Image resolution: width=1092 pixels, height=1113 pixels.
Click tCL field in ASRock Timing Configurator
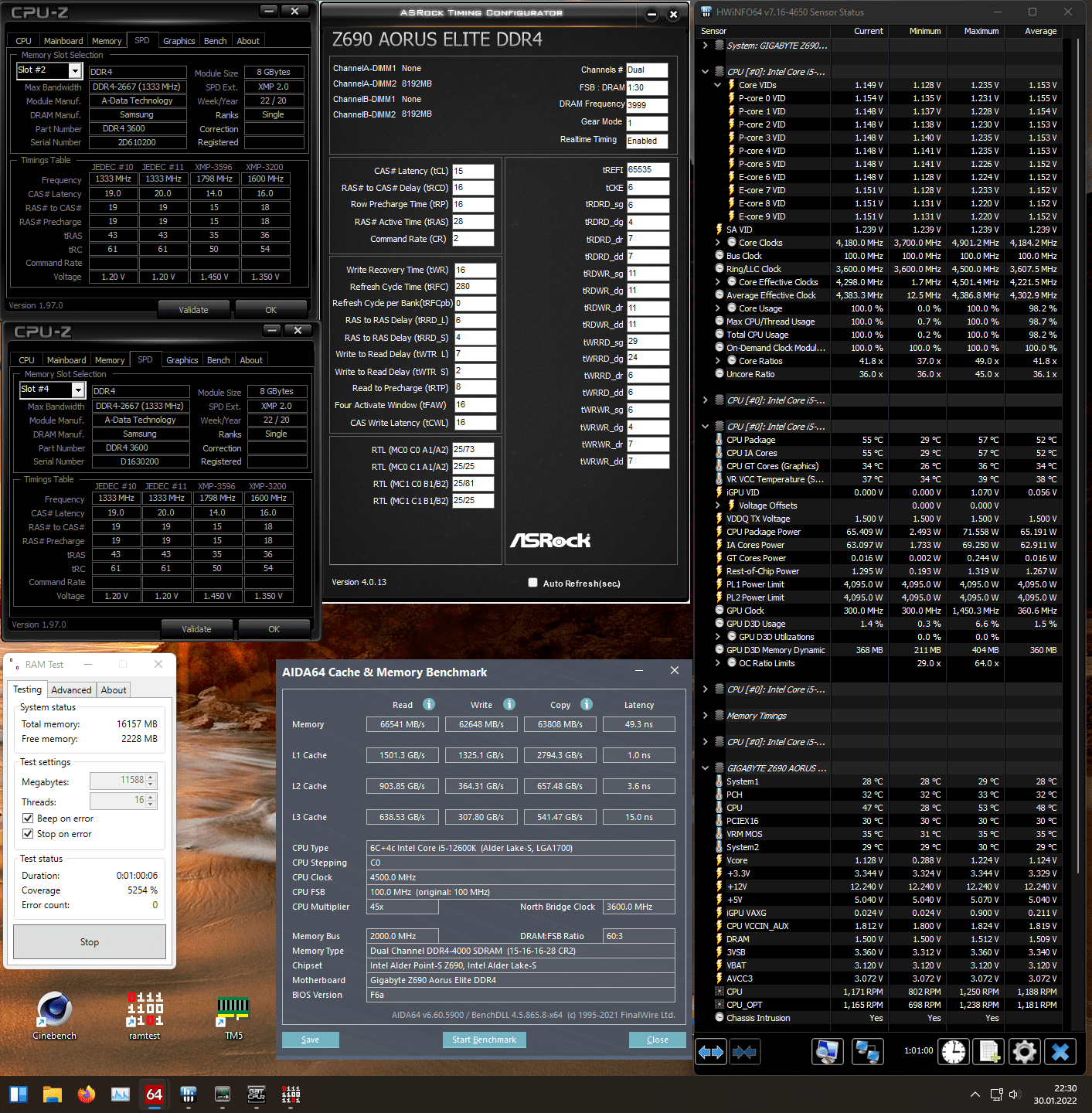[473, 171]
